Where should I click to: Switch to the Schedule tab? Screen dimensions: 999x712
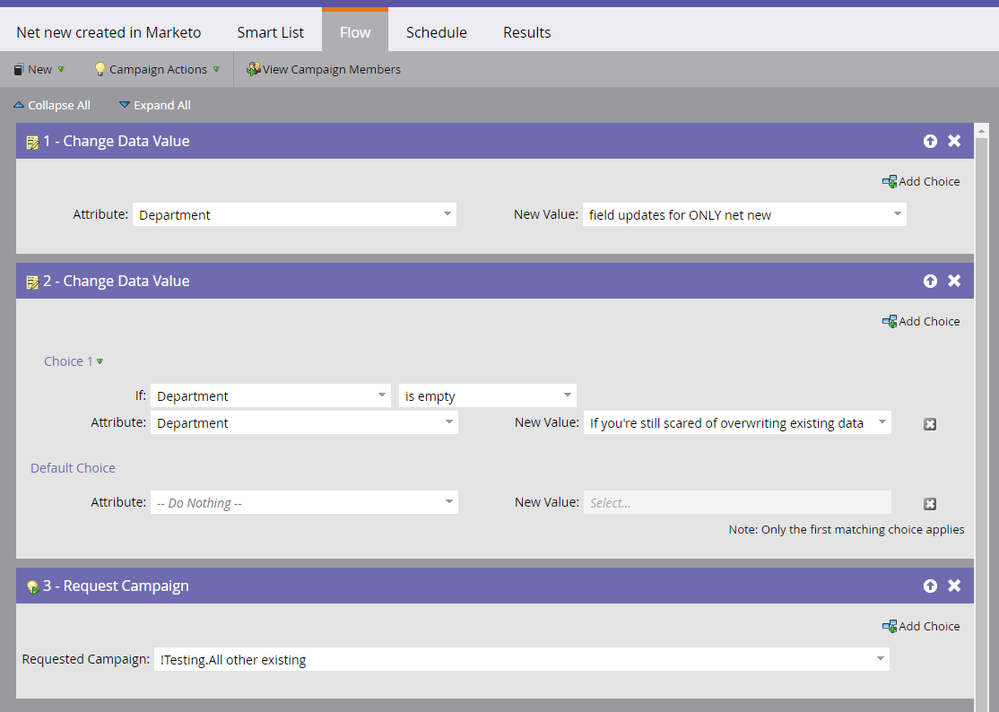click(x=436, y=32)
